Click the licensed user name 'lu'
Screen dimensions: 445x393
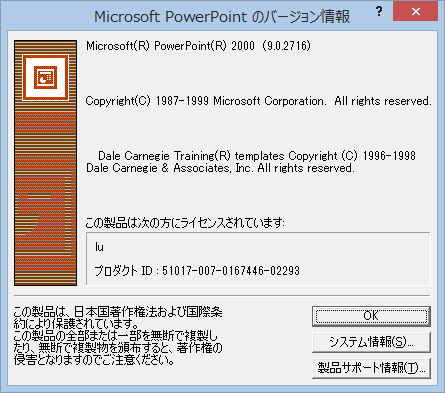[99, 247]
